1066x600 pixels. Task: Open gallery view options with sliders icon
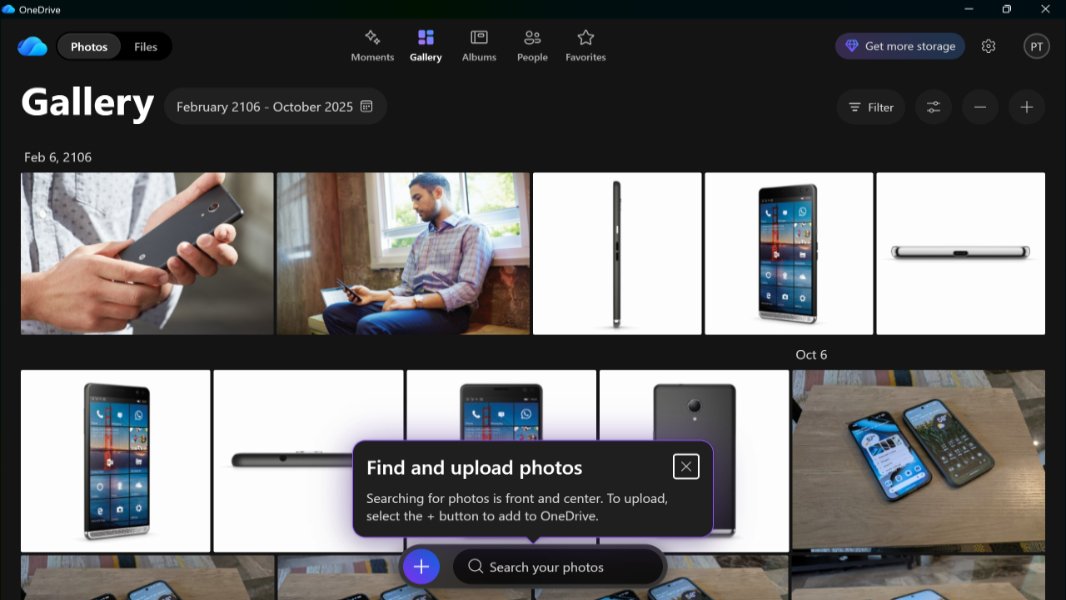(x=933, y=107)
